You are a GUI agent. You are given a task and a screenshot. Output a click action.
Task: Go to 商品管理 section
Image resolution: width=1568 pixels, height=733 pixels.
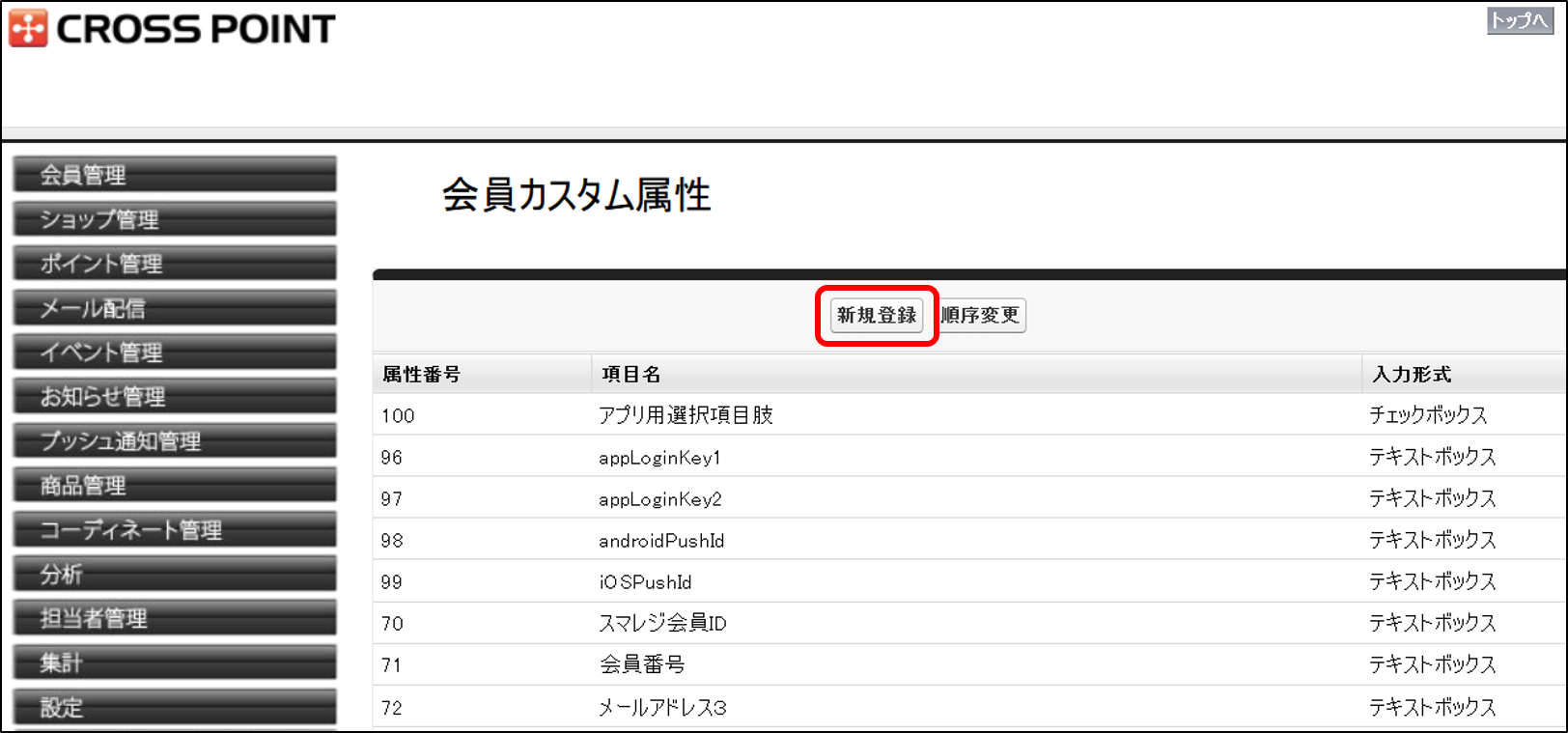(x=175, y=486)
